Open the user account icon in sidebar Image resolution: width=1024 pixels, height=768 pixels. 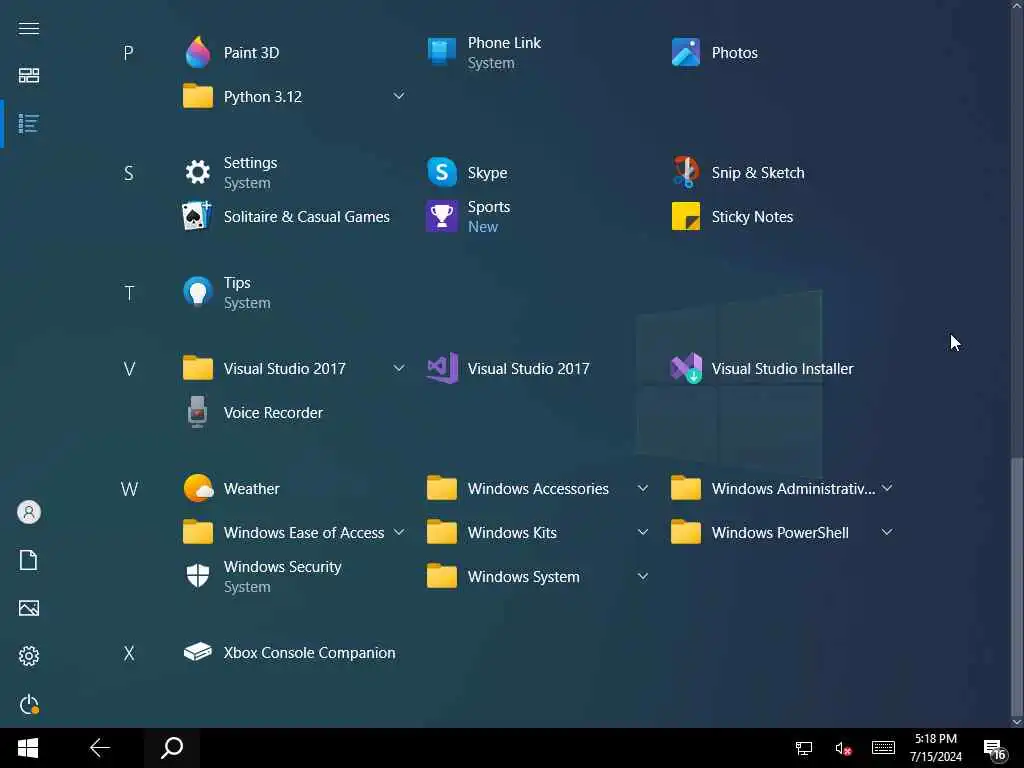coord(29,512)
